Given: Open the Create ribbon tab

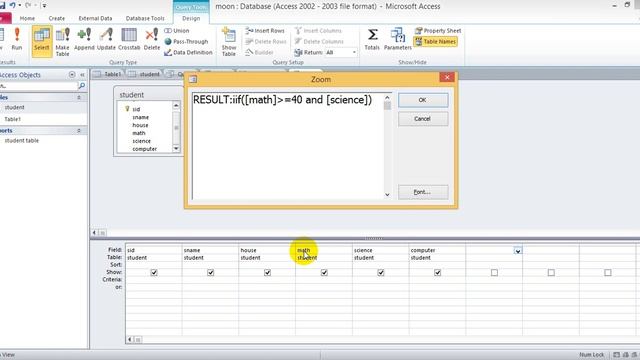Looking at the screenshot, I should (57, 18).
